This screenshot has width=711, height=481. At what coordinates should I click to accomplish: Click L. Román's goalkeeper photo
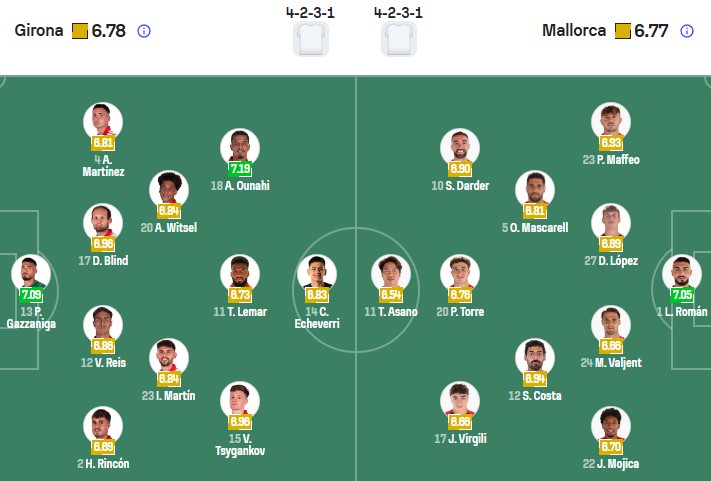pyautogui.click(x=680, y=273)
